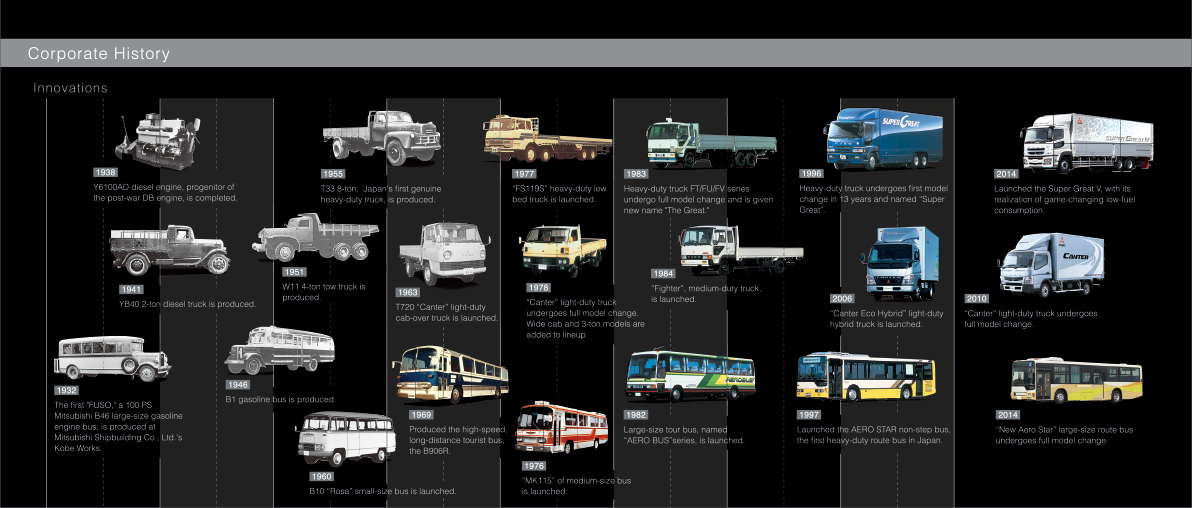Click the Corporate History header title
Image resolution: width=1192 pixels, height=508 pixels.
click(99, 54)
